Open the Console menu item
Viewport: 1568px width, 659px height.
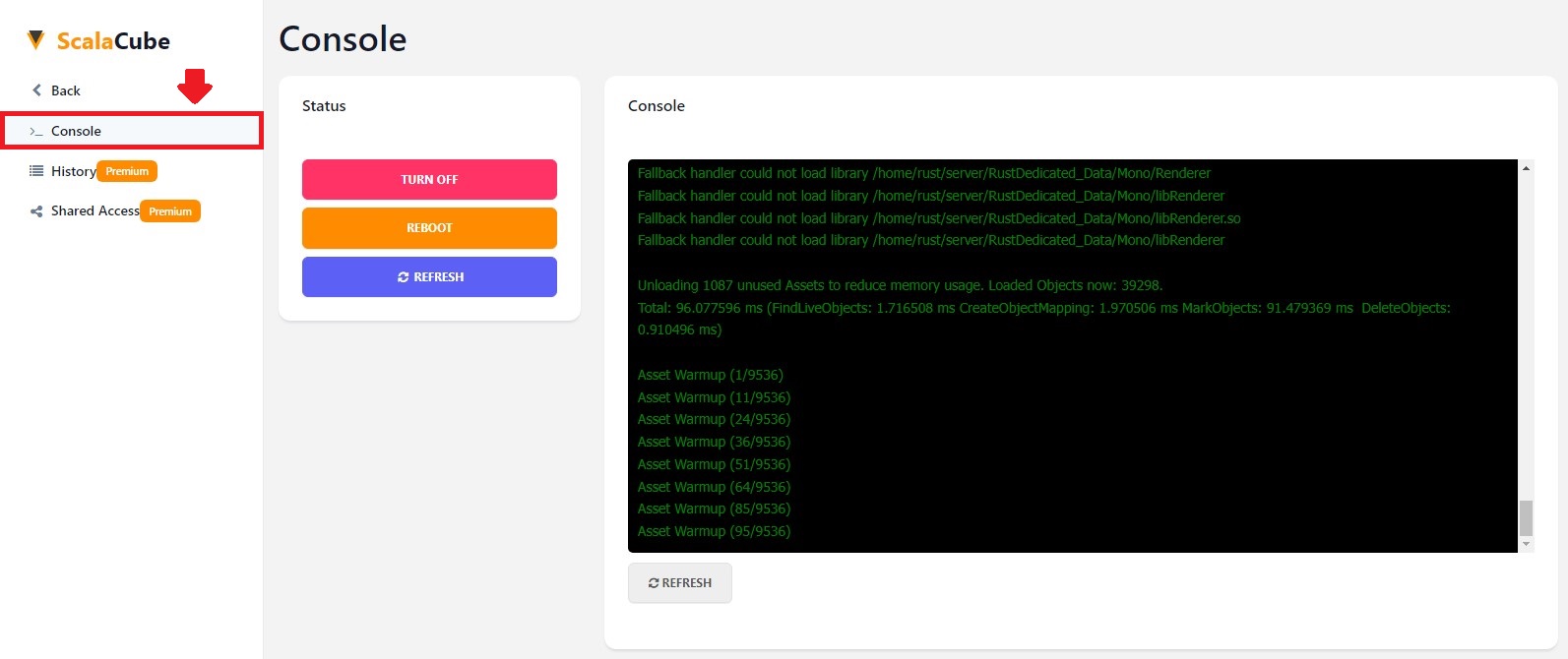tap(132, 131)
